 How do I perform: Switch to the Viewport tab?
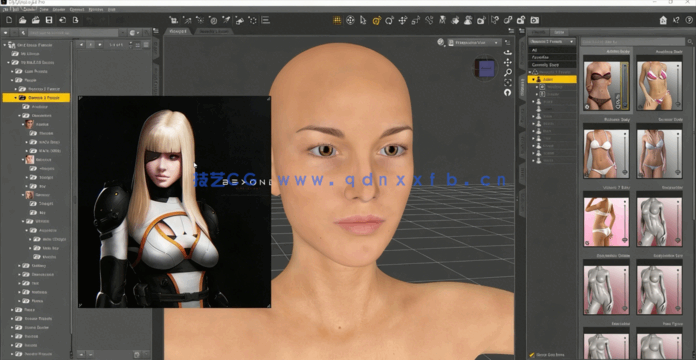(x=178, y=32)
